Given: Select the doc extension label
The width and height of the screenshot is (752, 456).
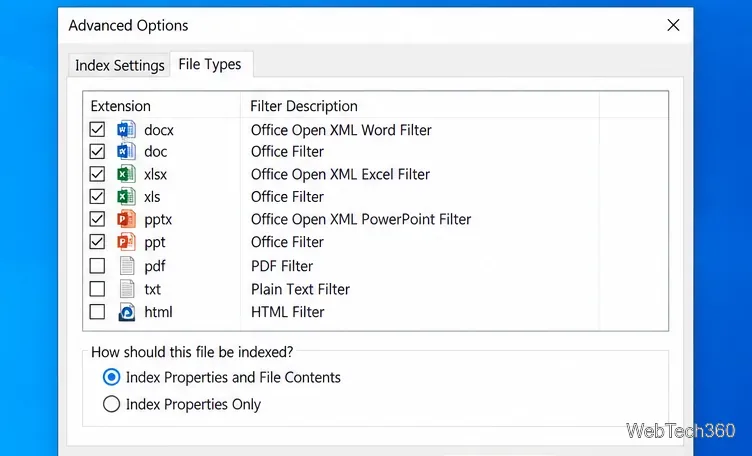Looking at the screenshot, I should pyautogui.click(x=156, y=152).
